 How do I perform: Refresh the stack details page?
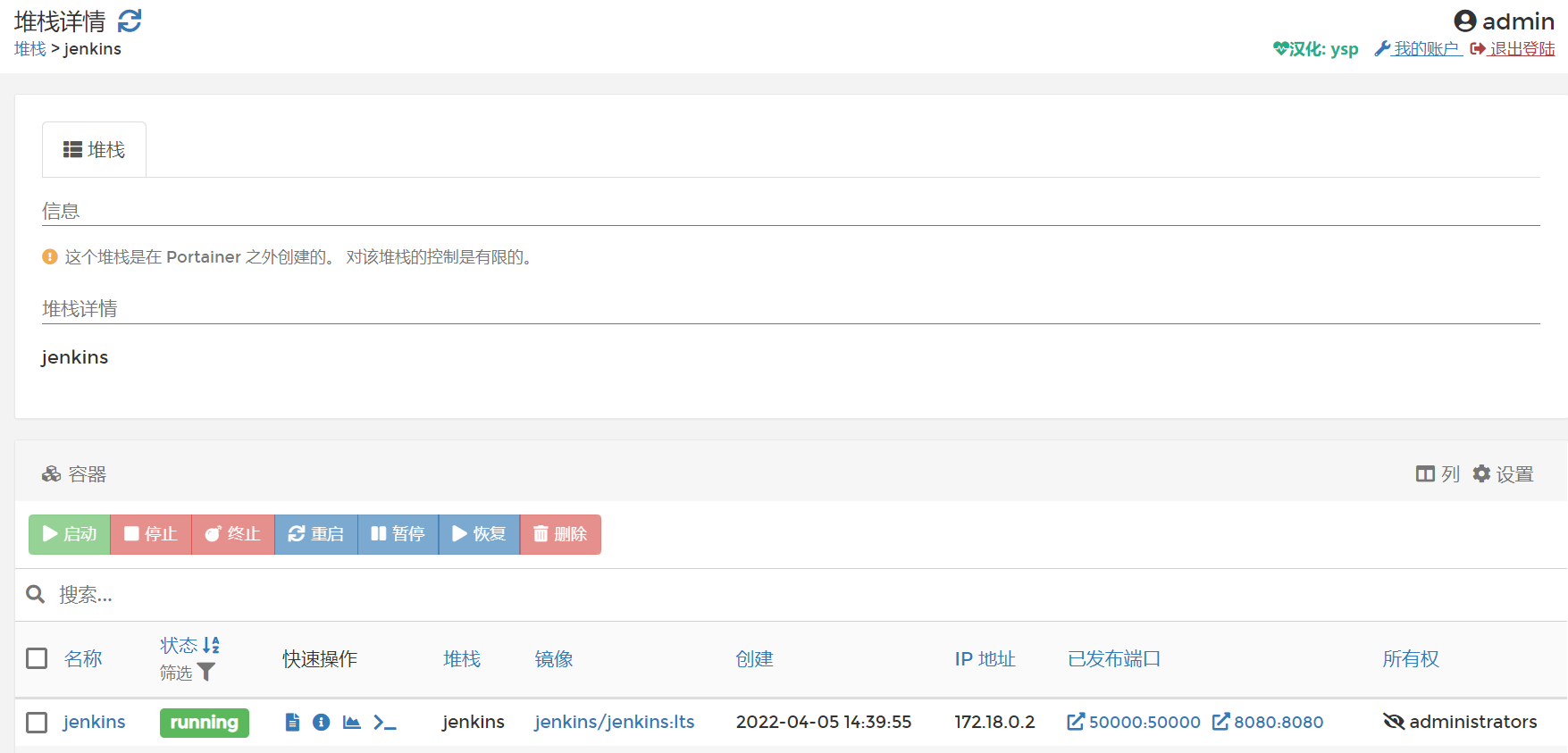pos(130,21)
